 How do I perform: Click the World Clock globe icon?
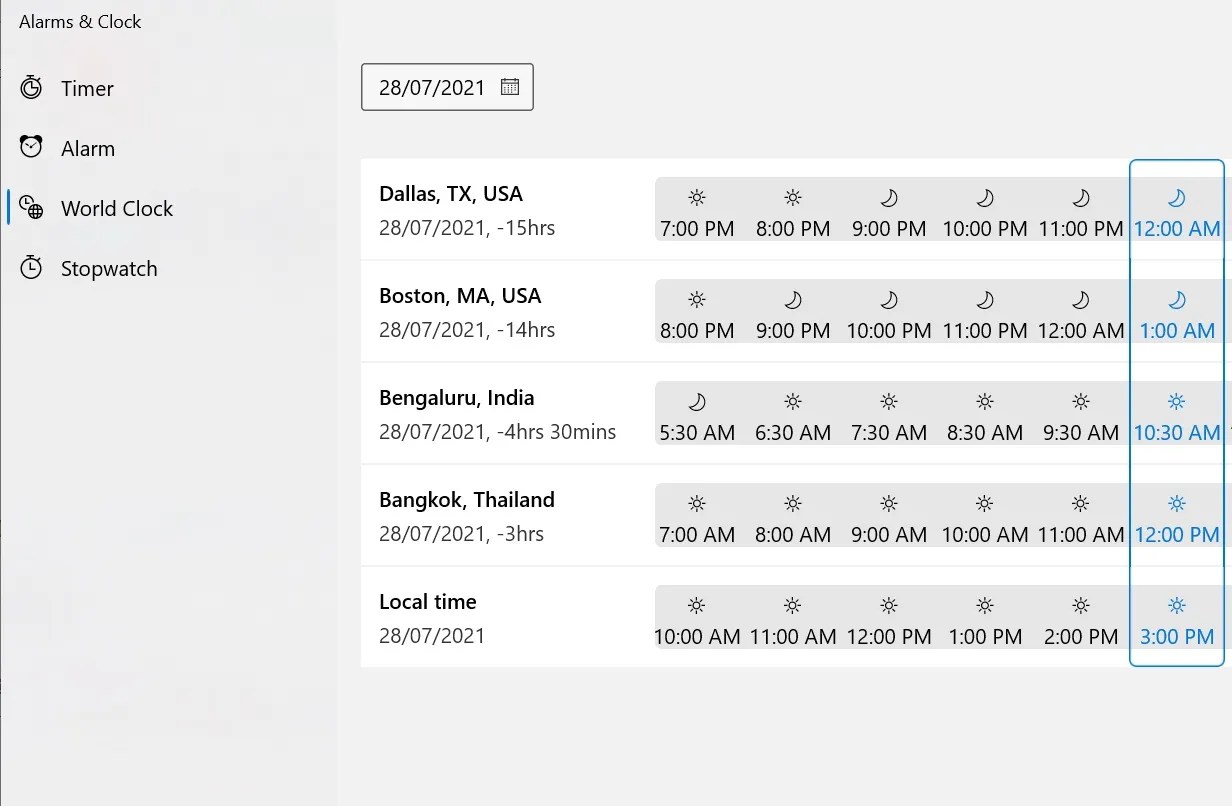[33, 208]
